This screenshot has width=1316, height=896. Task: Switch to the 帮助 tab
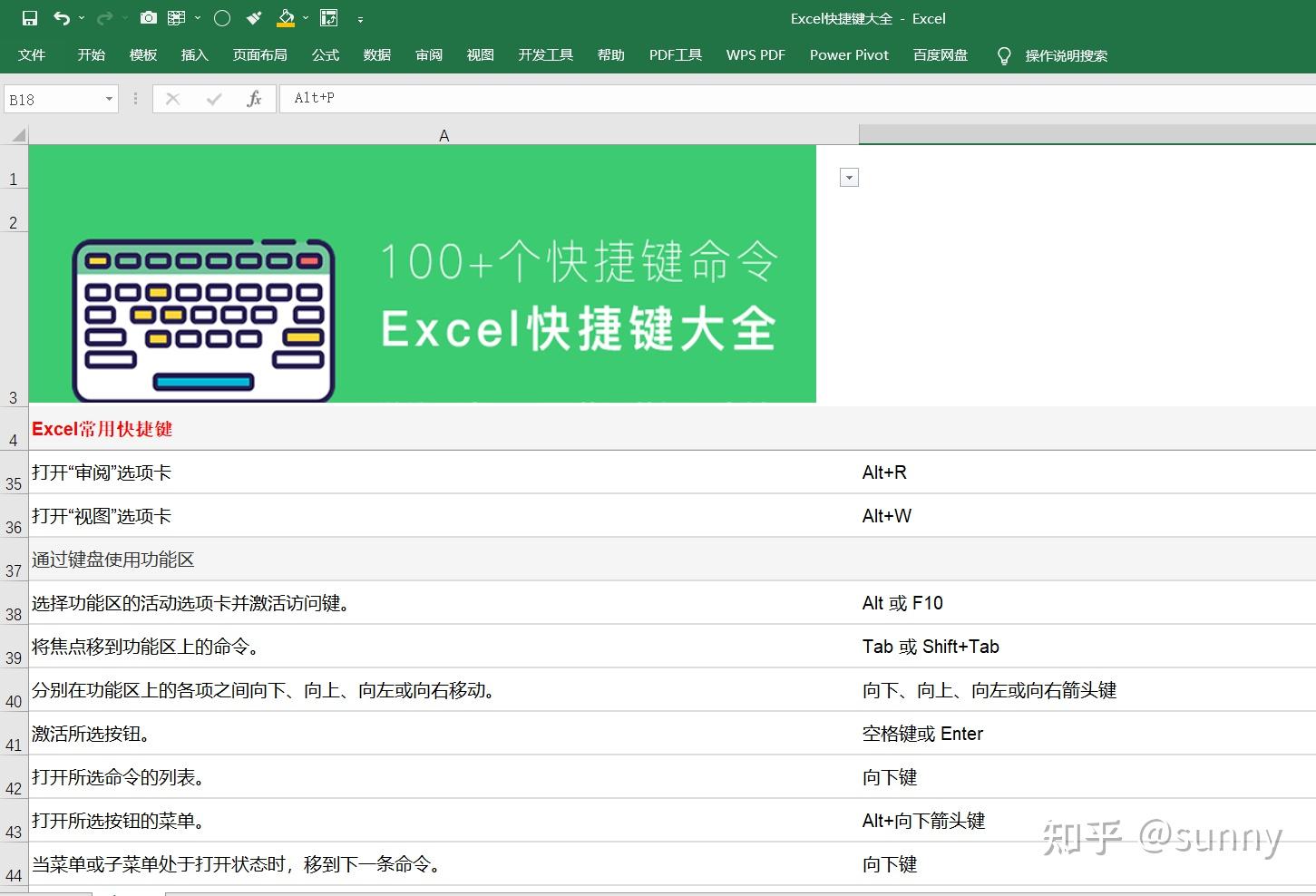click(x=611, y=55)
